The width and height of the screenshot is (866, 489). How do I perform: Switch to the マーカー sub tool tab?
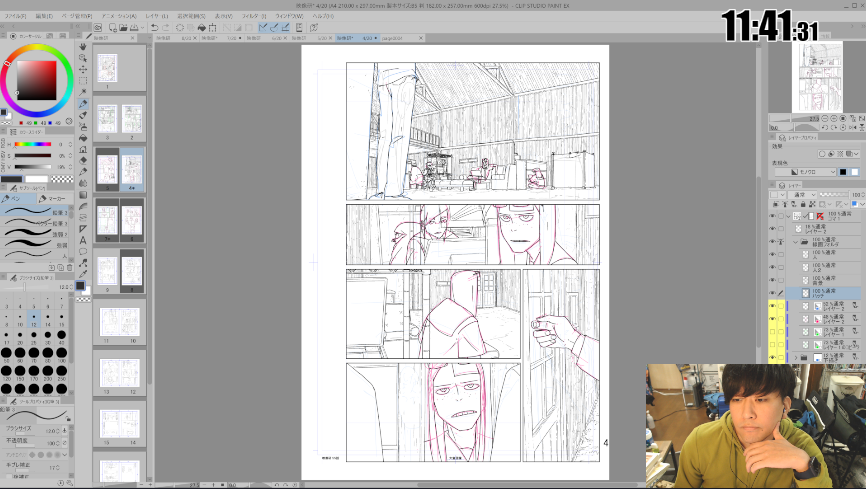pyautogui.click(x=54, y=198)
